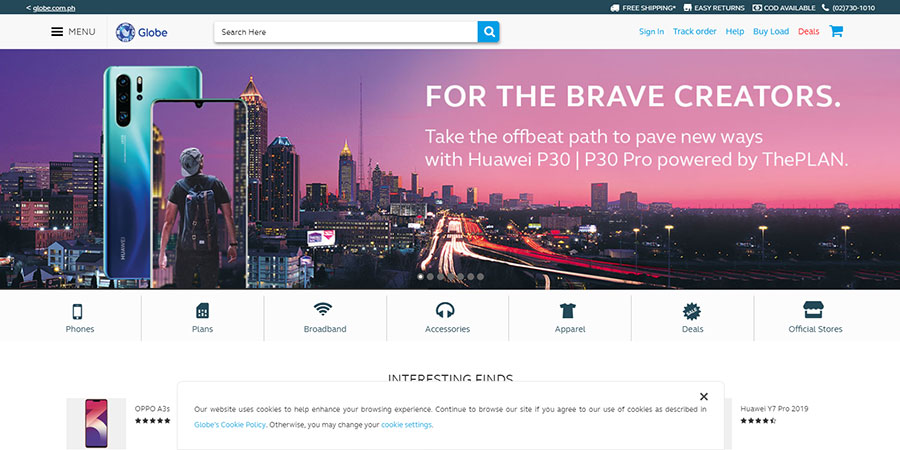Open the Accessories headphones icon
This screenshot has width=900, height=450.
pyautogui.click(x=445, y=311)
